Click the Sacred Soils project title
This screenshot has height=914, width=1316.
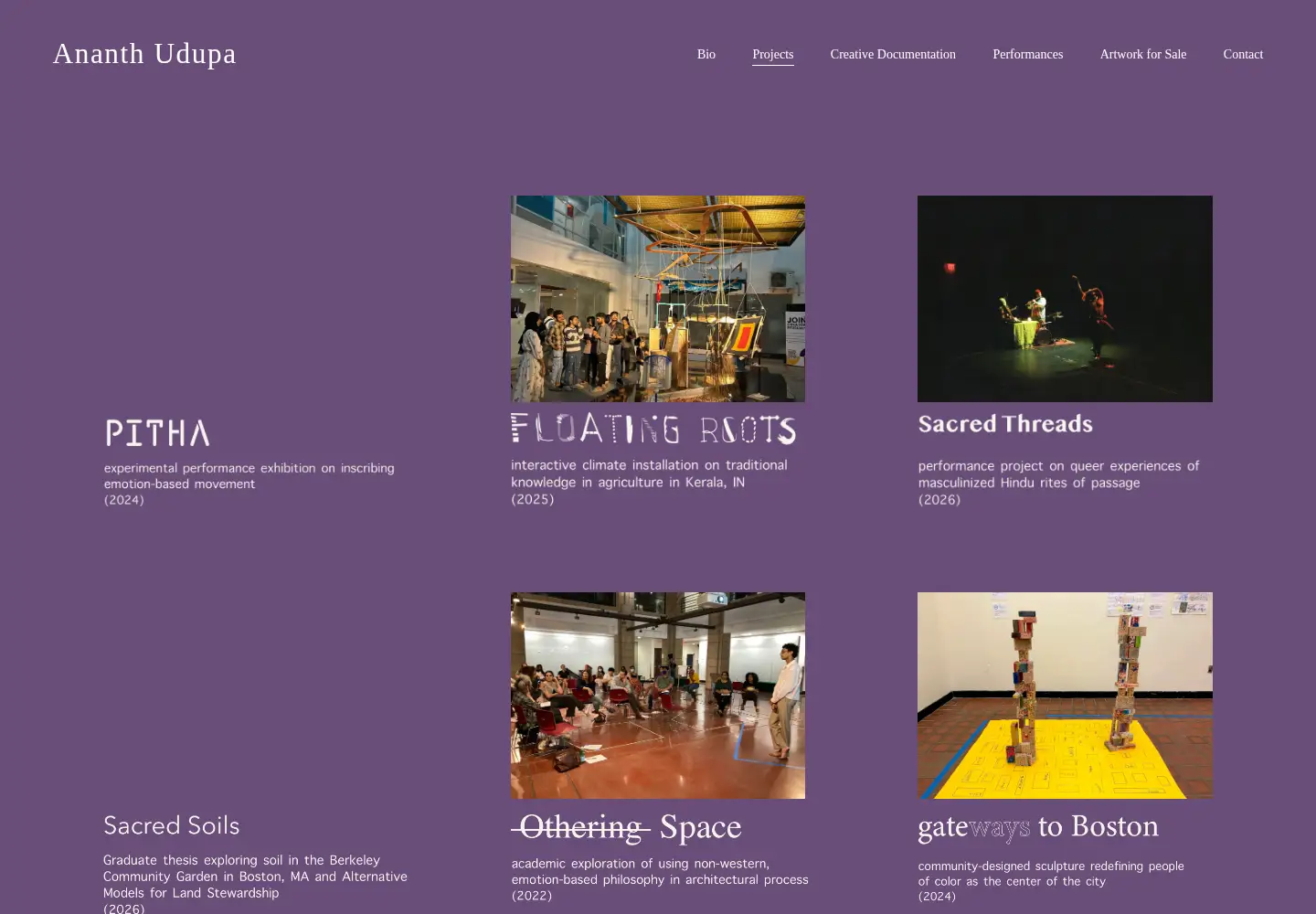(171, 825)
